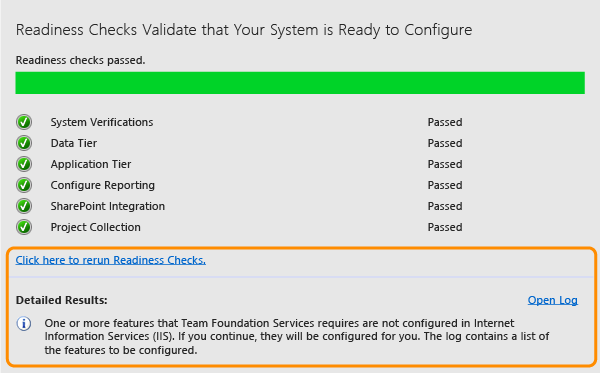Click Passed status next to Project Collection

(x=445, y=227)
